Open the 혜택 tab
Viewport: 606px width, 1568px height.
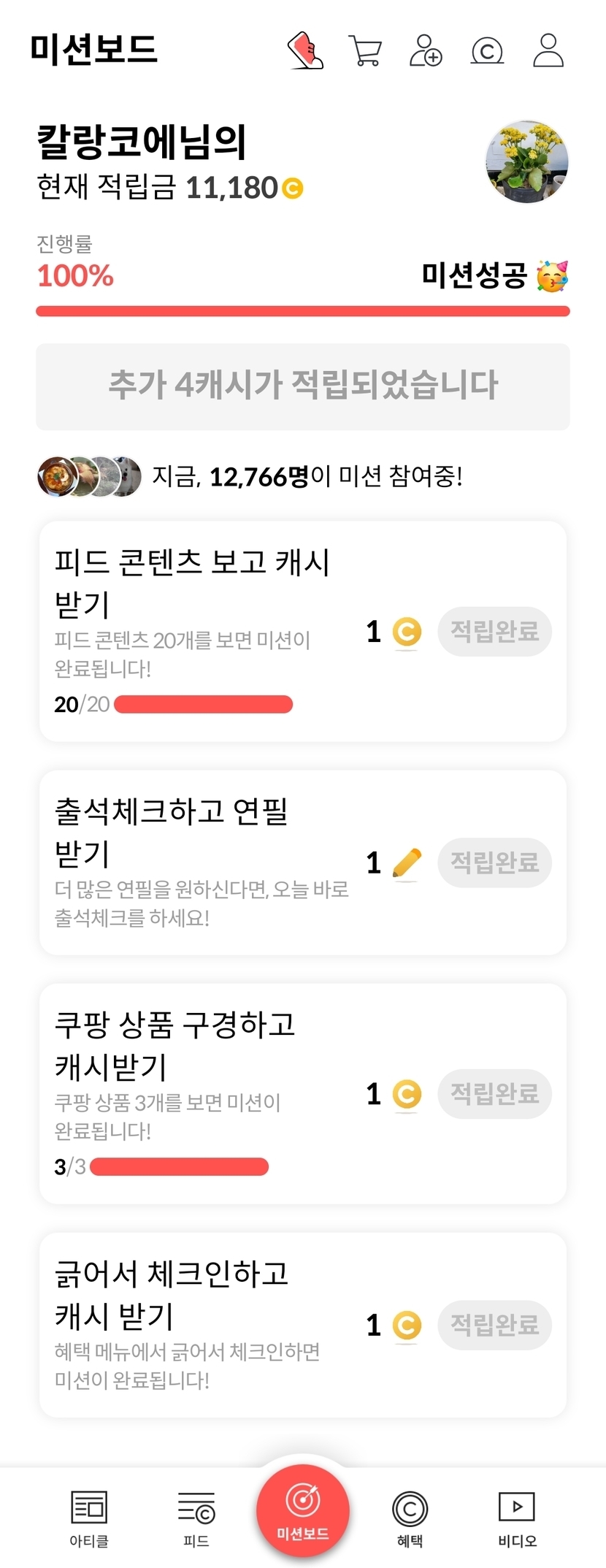pyautogui.click(x=410, y=1518)
